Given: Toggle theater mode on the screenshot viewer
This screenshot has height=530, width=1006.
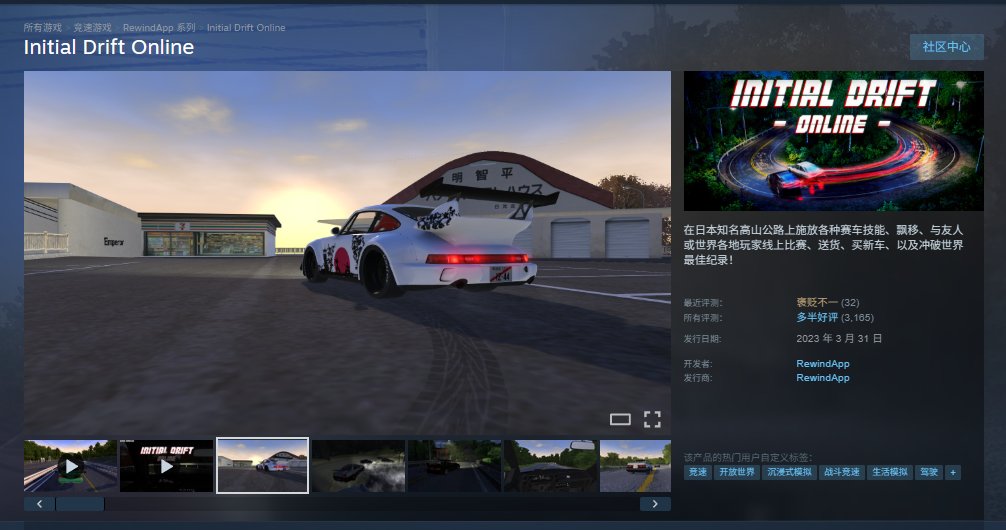Looking at the screenshot, I should coord(620,419).
